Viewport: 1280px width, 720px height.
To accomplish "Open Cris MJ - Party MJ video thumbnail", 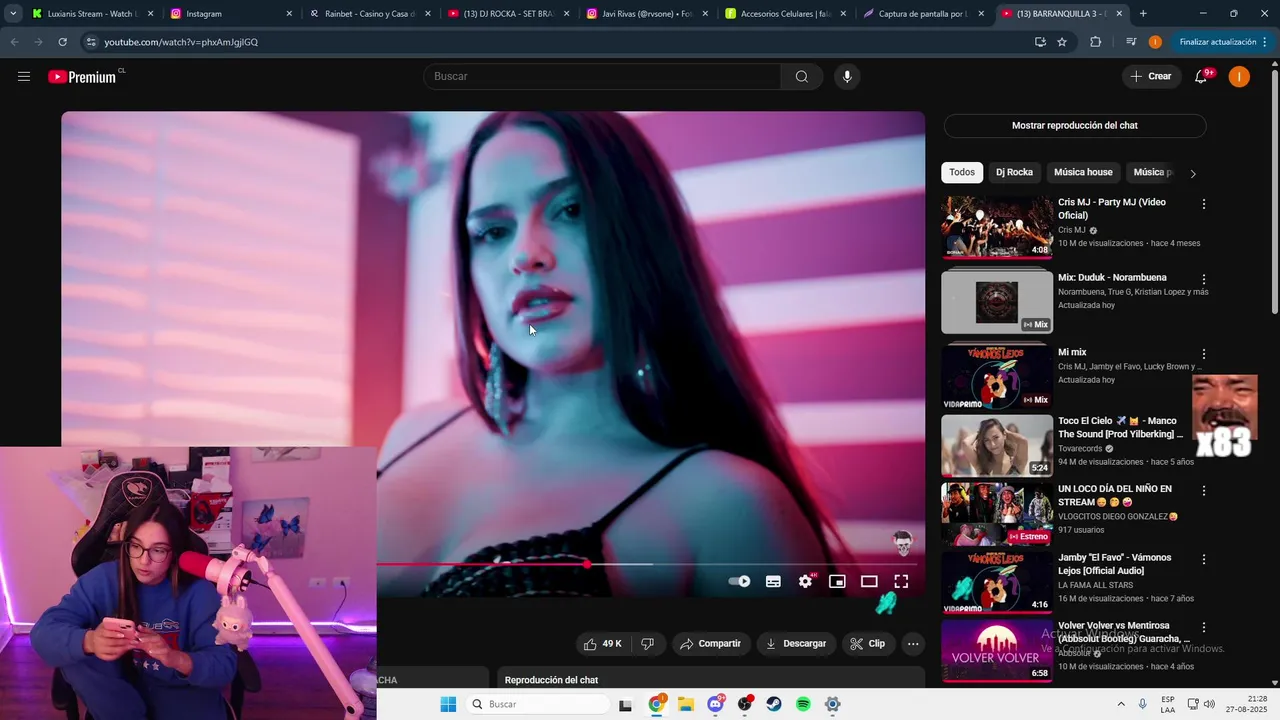I will click(x=997, y=227).
